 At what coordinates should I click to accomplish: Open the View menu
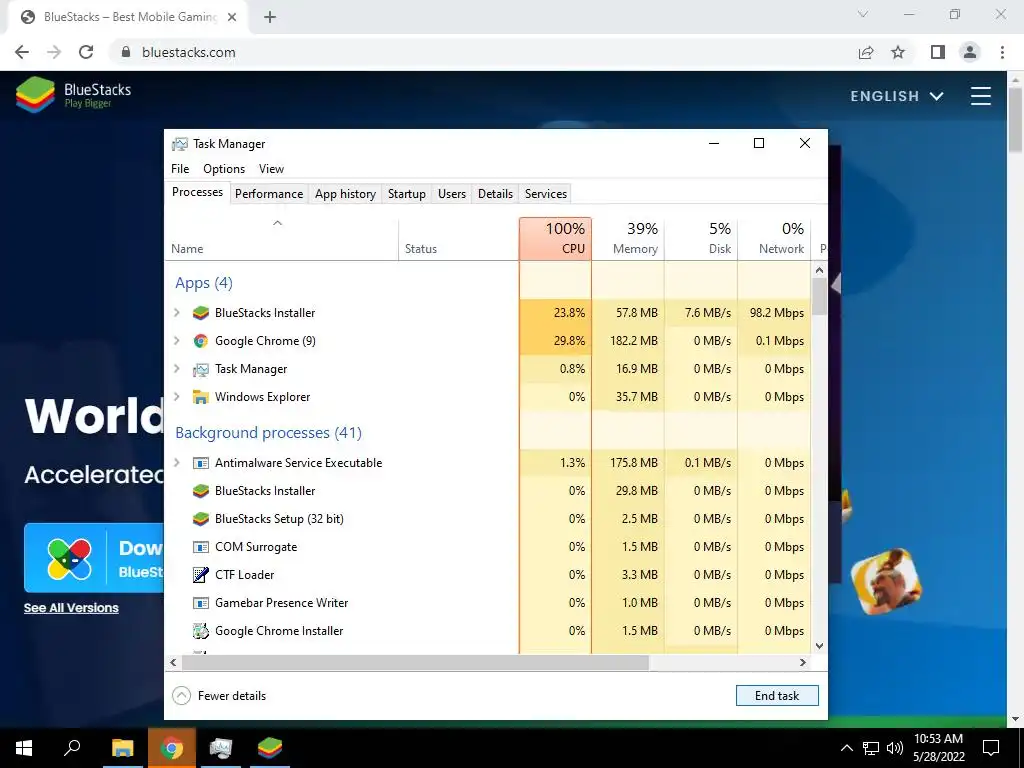click(271, 168)
